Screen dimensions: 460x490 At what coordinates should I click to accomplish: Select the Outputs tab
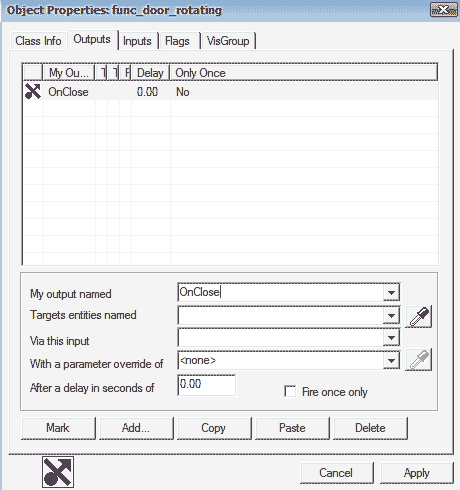point(92,39)
